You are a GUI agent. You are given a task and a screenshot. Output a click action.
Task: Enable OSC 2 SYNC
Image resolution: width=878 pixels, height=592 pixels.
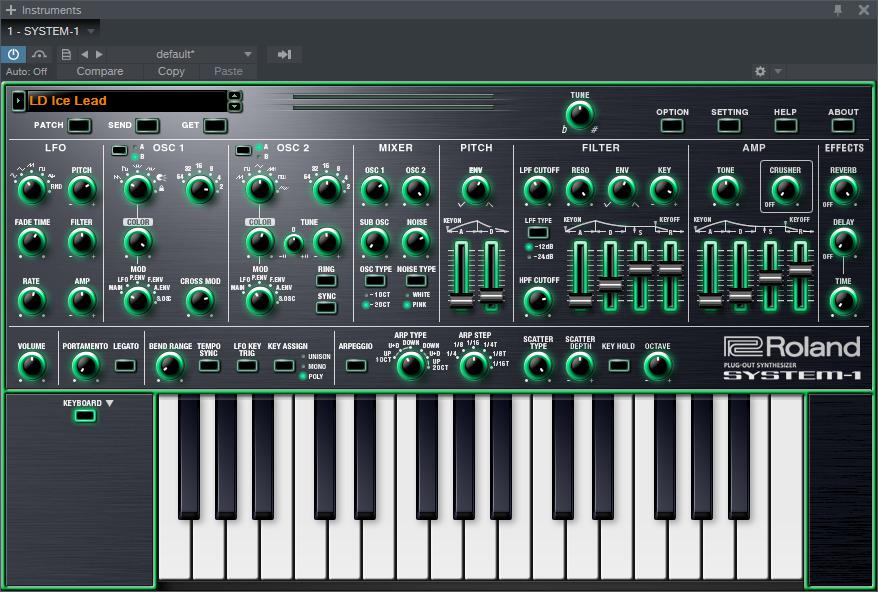324,308
